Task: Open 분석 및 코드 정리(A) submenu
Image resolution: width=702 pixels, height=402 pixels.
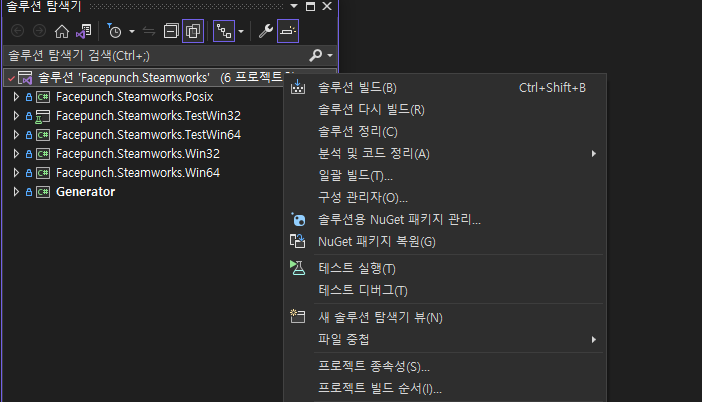Action: (445, 154)
